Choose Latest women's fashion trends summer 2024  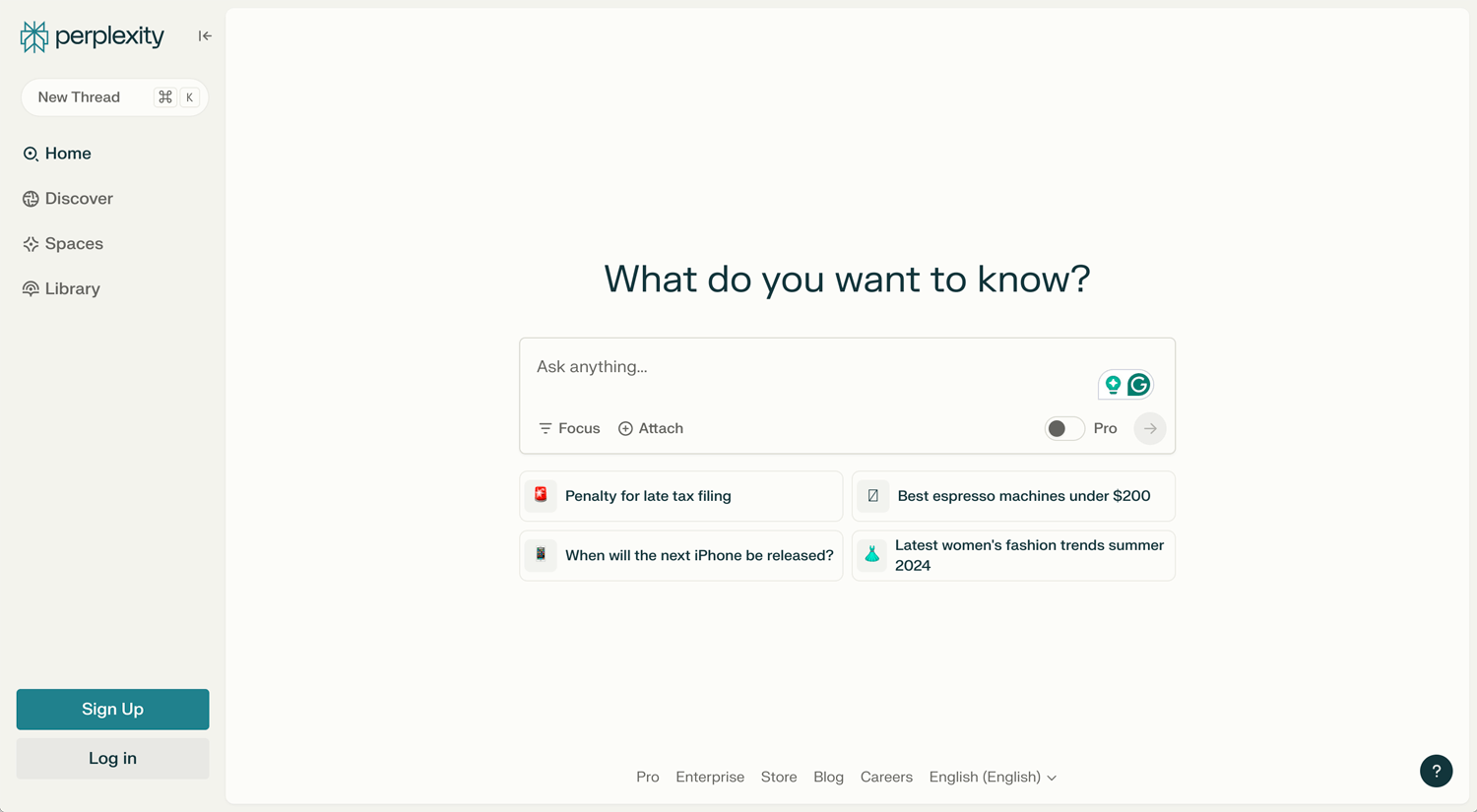coord(1013,555)
